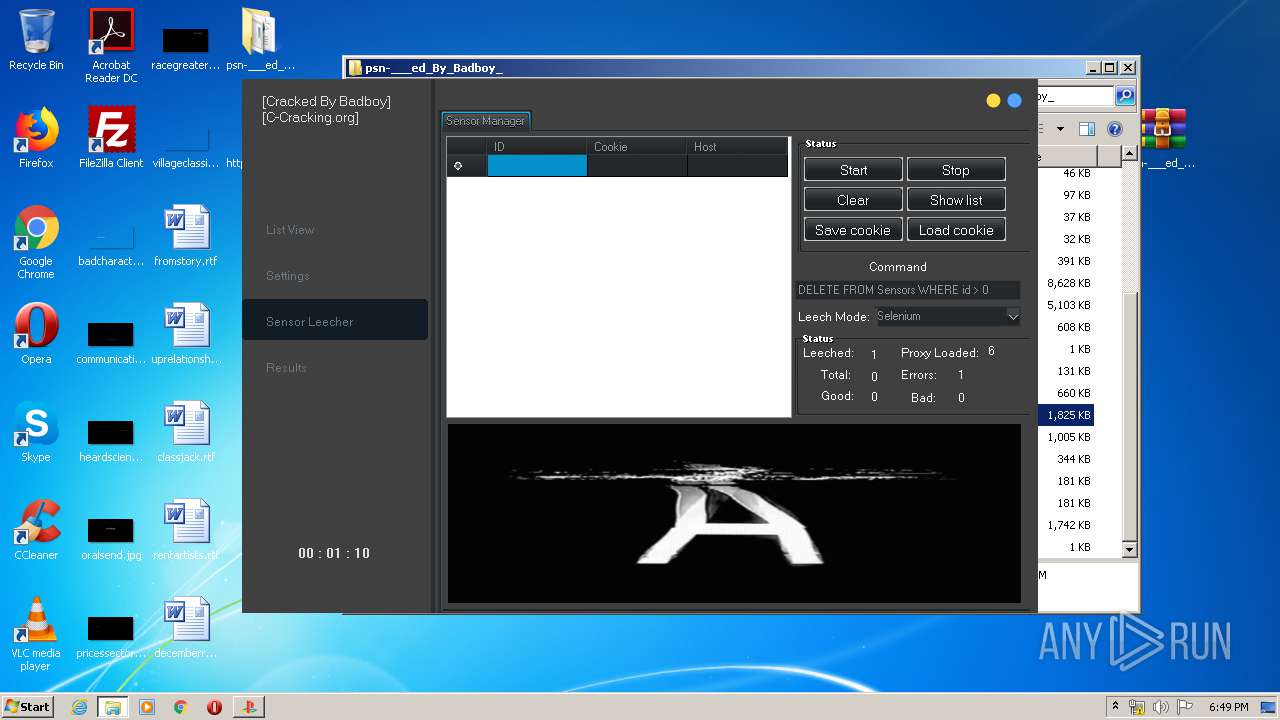Open Firefox desktop shortcut
Screen dimensions: 1280x720
(x=36, y=137)
